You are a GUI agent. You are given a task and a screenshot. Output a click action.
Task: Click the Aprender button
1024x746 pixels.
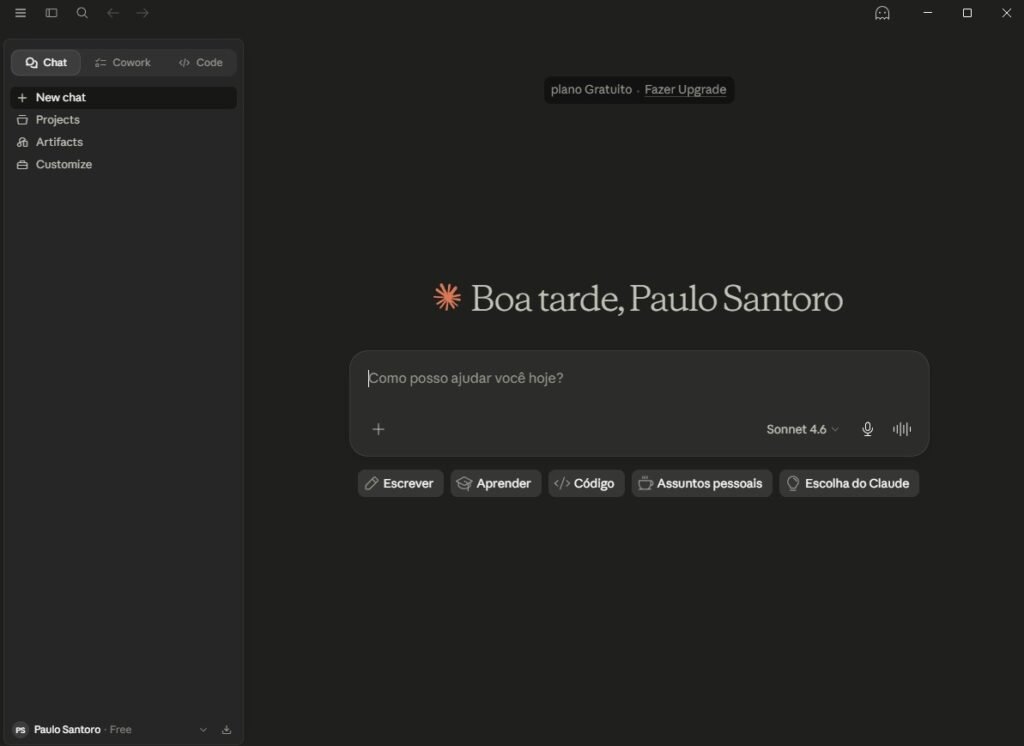coord(496,483)
